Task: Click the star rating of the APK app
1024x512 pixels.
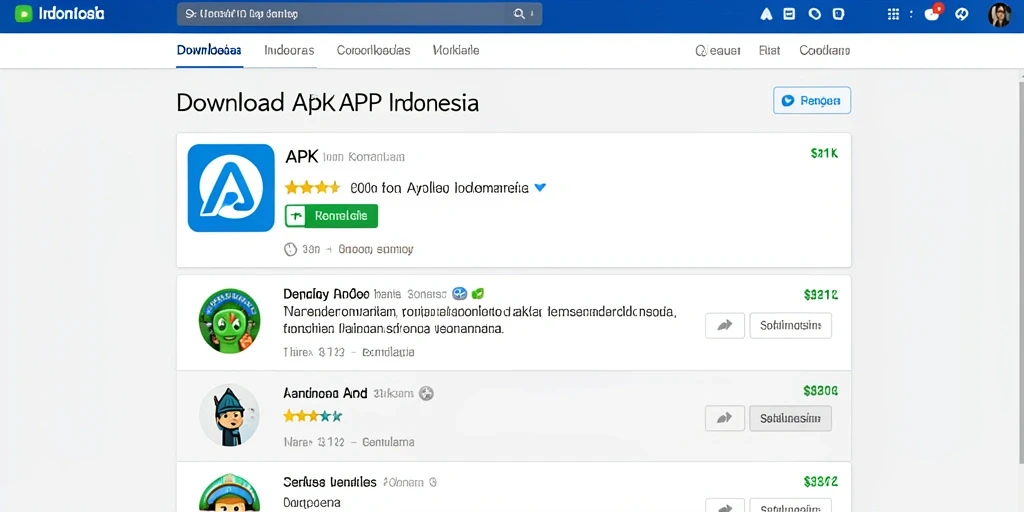Action: (312, 188)
